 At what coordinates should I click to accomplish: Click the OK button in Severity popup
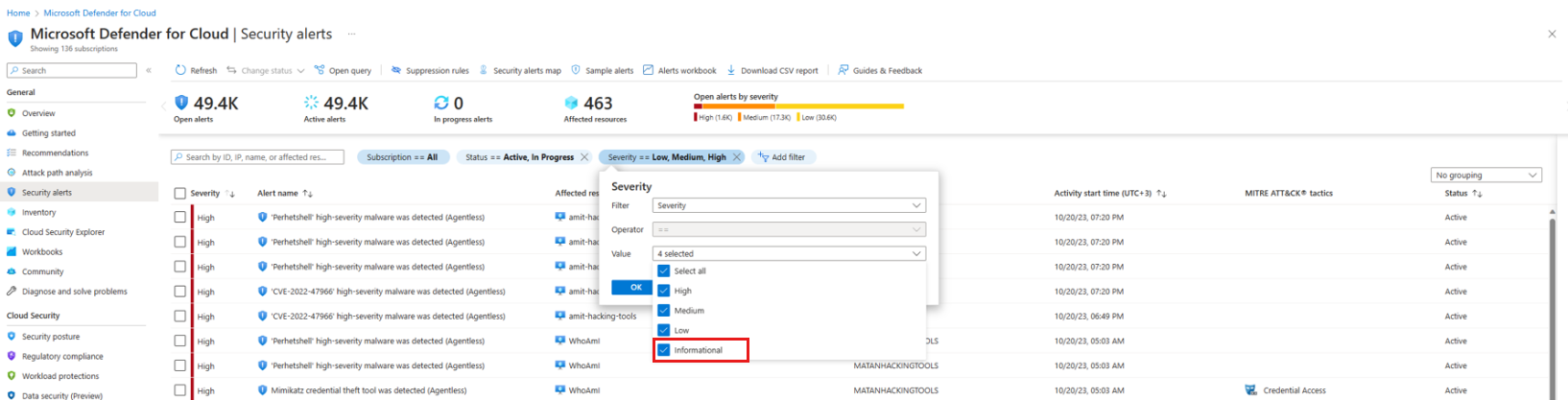pos(634,287)
